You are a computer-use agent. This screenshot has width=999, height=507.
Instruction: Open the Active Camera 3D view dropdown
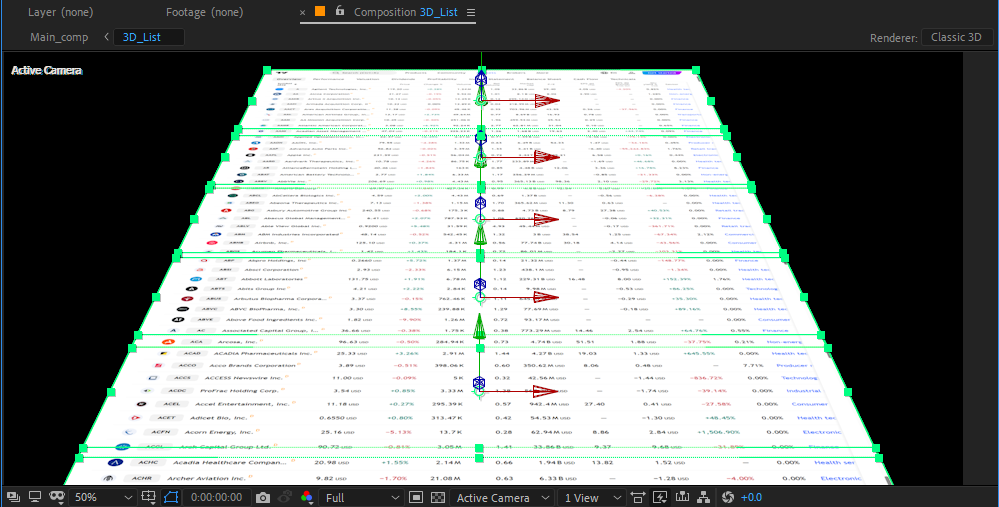(502, 497)
